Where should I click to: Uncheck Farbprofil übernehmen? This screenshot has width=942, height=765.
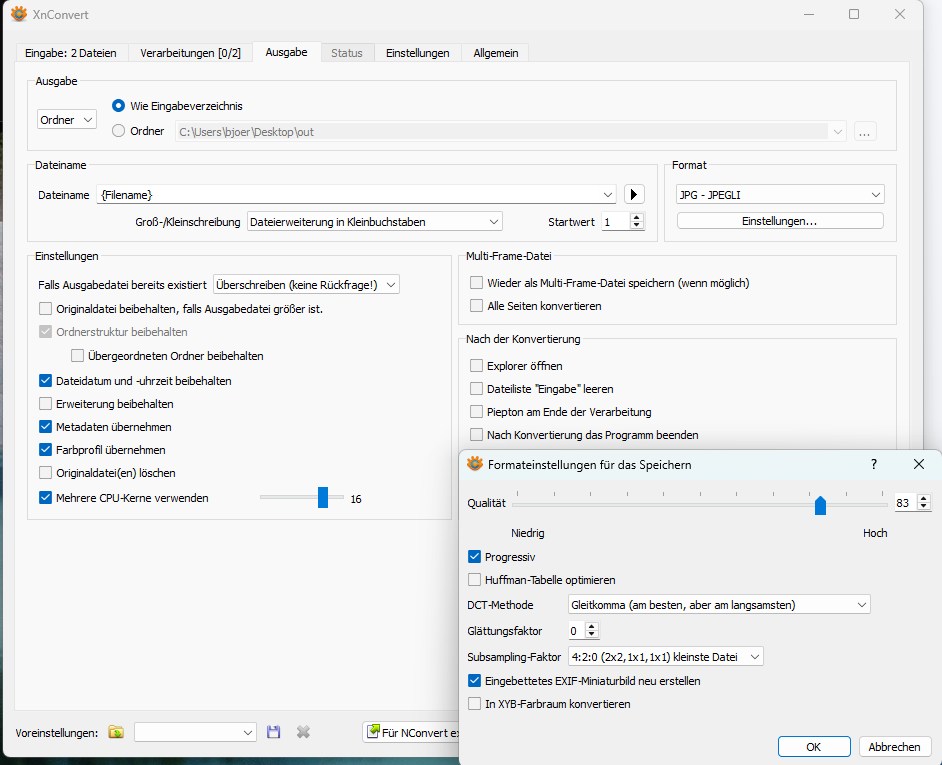(45, 450)
